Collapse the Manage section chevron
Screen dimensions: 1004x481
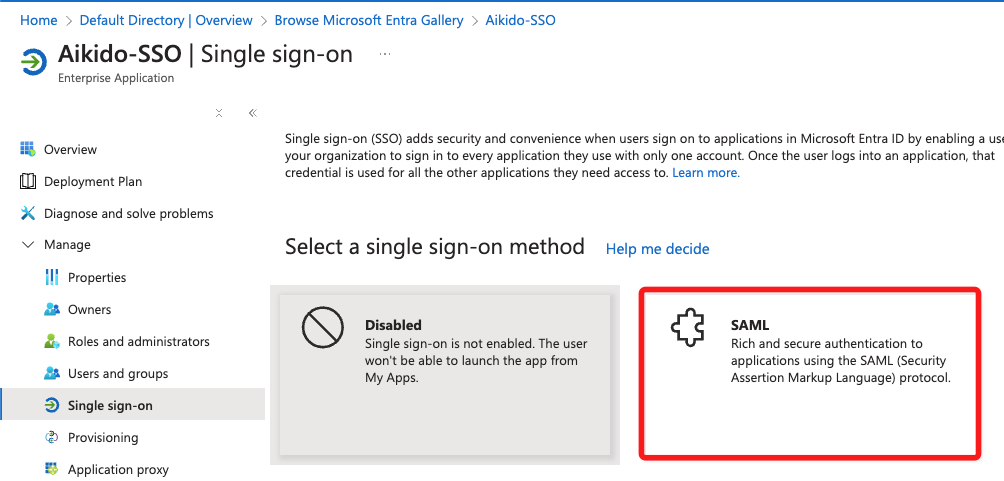[x=28, y=245]
